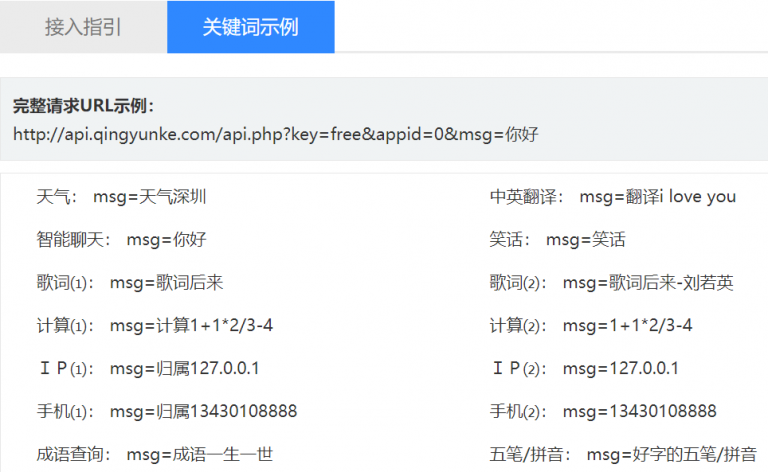Click the msg=计算1+1*2/3-4 example
This screenshot has width=768, height=472.
pyautogui.click(x=192, y=326)
